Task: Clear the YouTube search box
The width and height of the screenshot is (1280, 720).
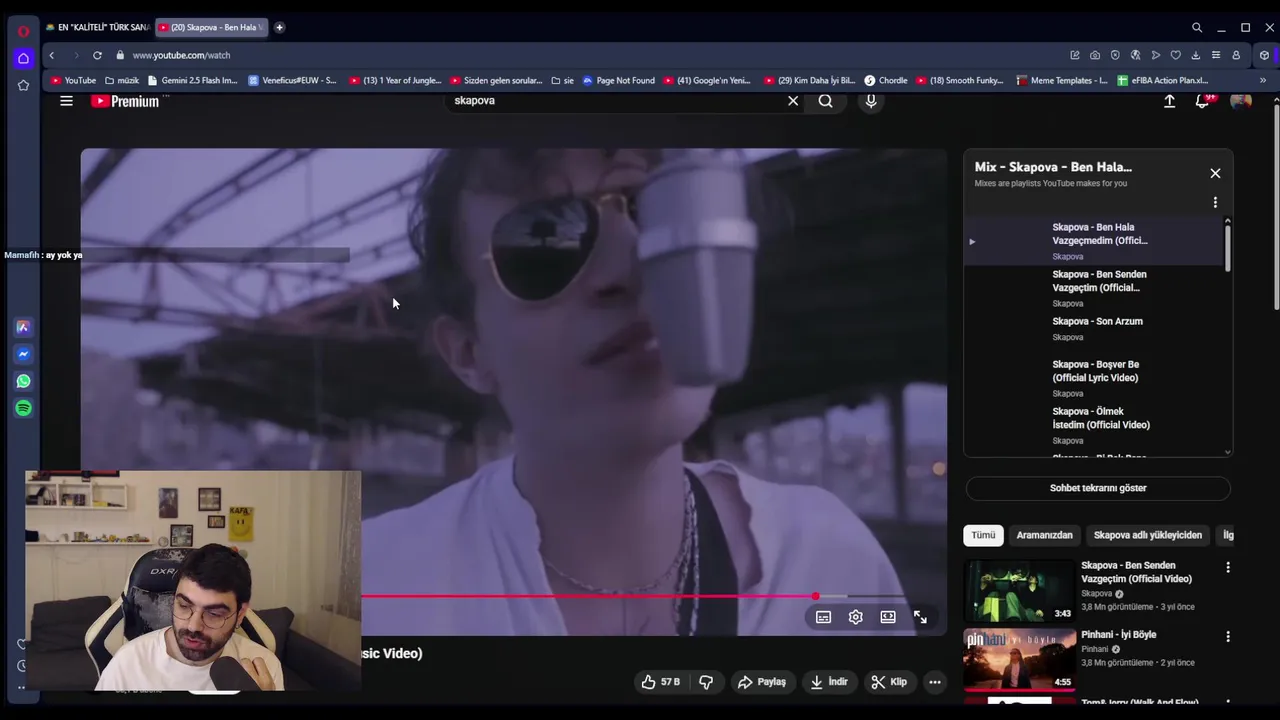Action: point(793,100)
